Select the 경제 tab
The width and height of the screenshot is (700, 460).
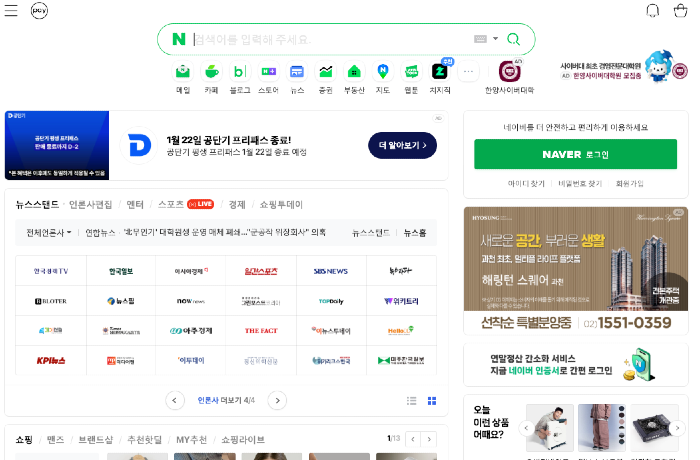pos(237,205)
